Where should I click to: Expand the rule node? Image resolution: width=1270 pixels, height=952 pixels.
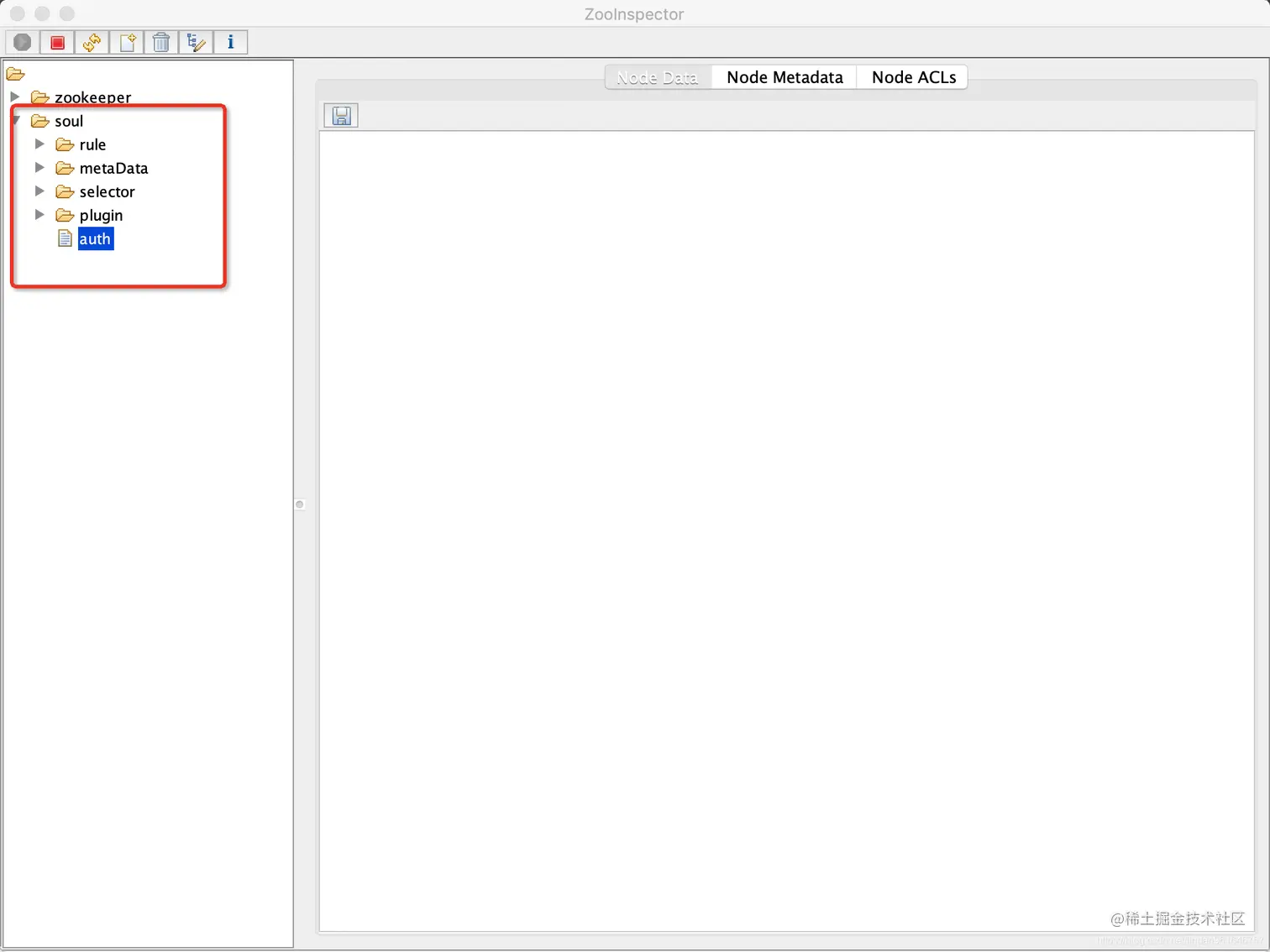click(x=39, y=144)
